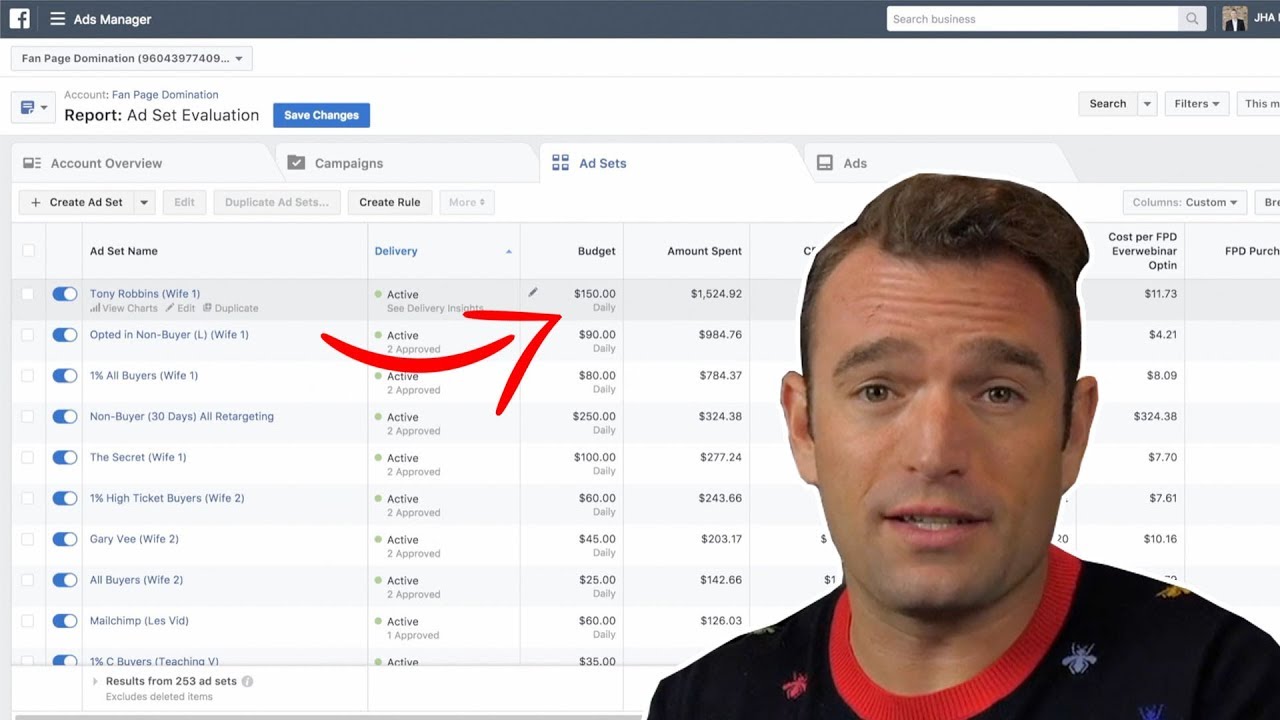The height and width of the screenshot is (720, 1280).
Task: Expand Results from 253 ad sets
Action: (96, 681)
